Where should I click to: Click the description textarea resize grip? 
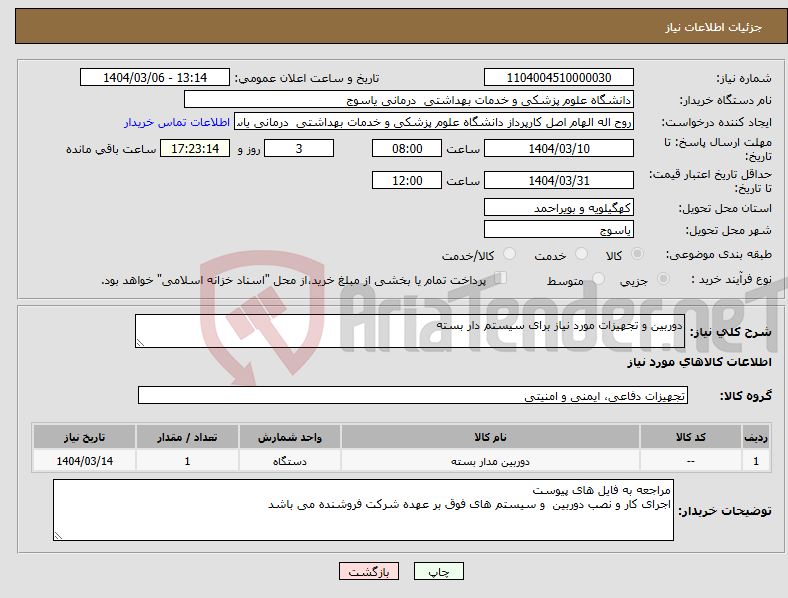click(140, 343)
